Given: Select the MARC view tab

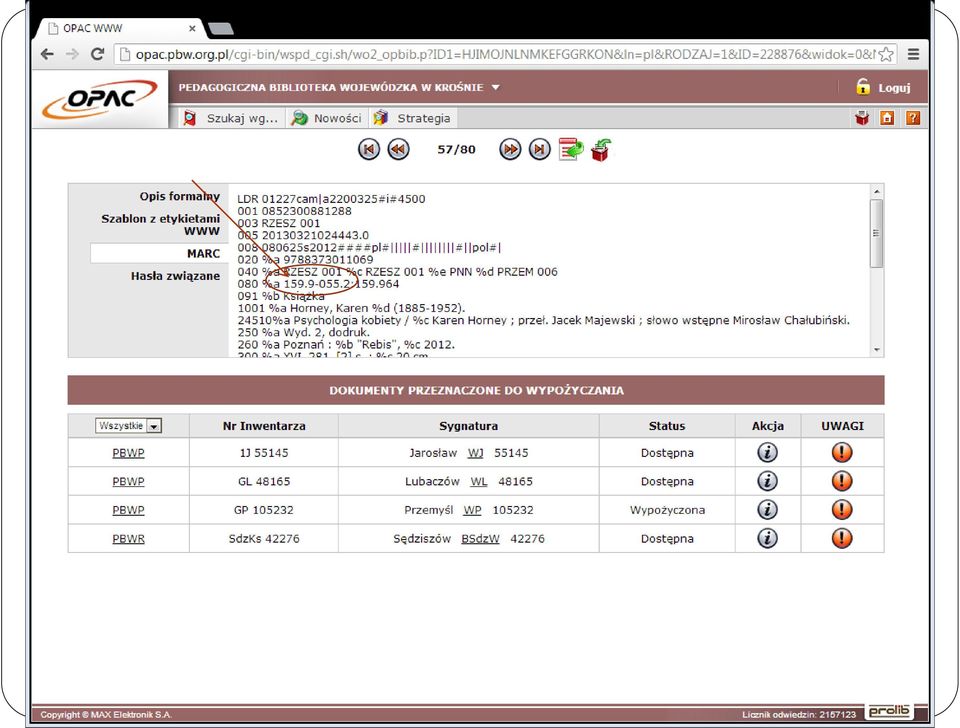Looking at the screenshot, I should 159,253.
